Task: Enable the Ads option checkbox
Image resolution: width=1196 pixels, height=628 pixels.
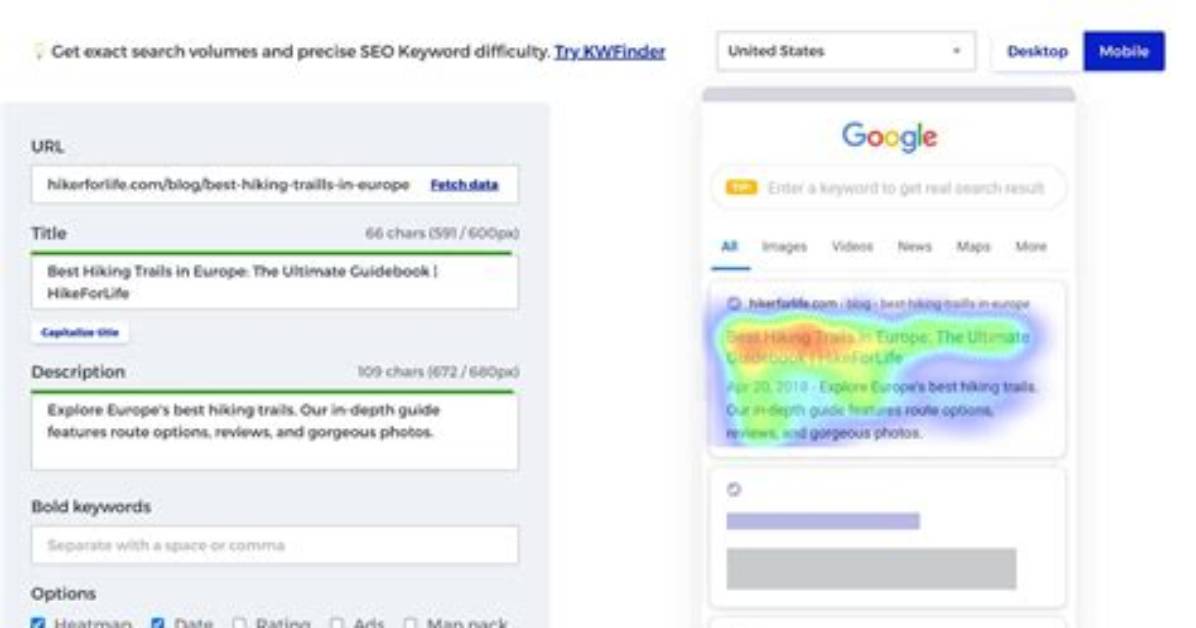Action: tap(337, 623)
